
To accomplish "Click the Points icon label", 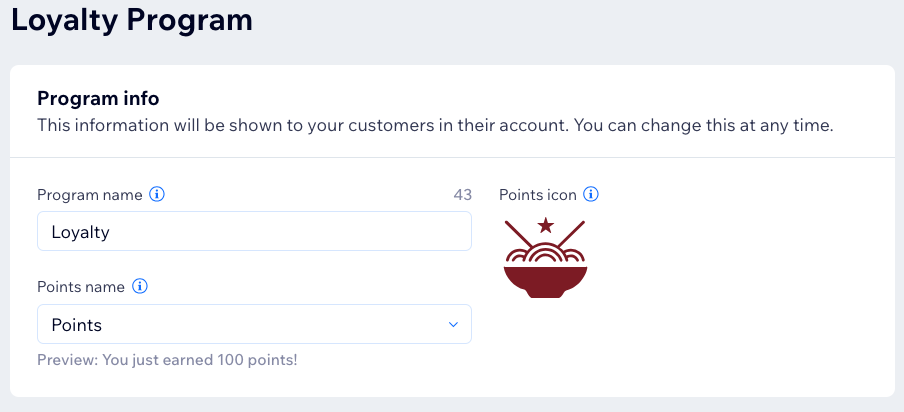I will pos(538,195).
